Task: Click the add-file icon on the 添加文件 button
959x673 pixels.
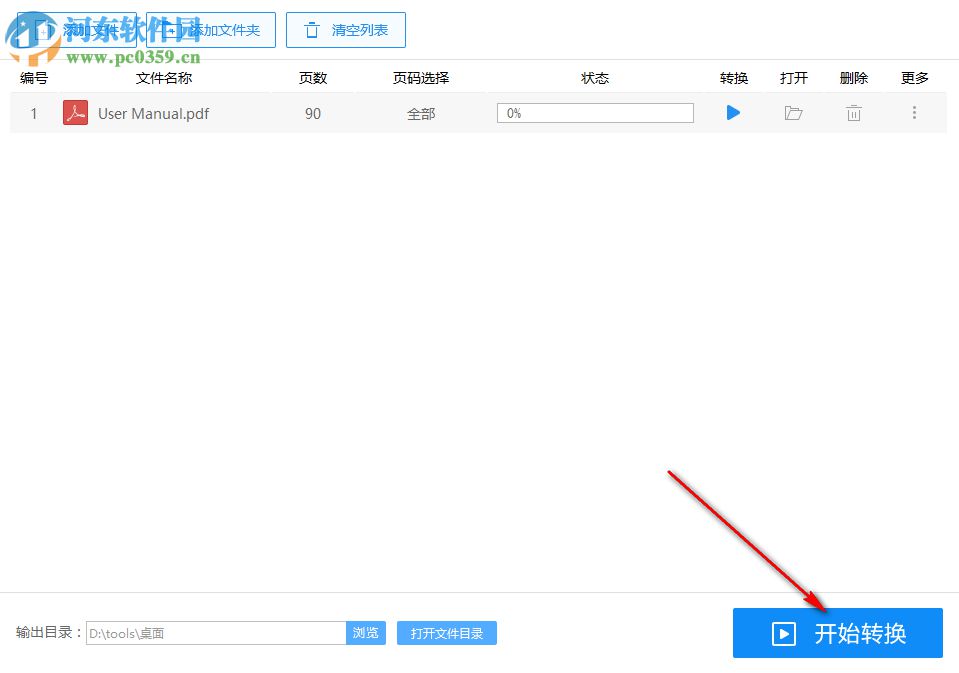Action: (45, 30)
